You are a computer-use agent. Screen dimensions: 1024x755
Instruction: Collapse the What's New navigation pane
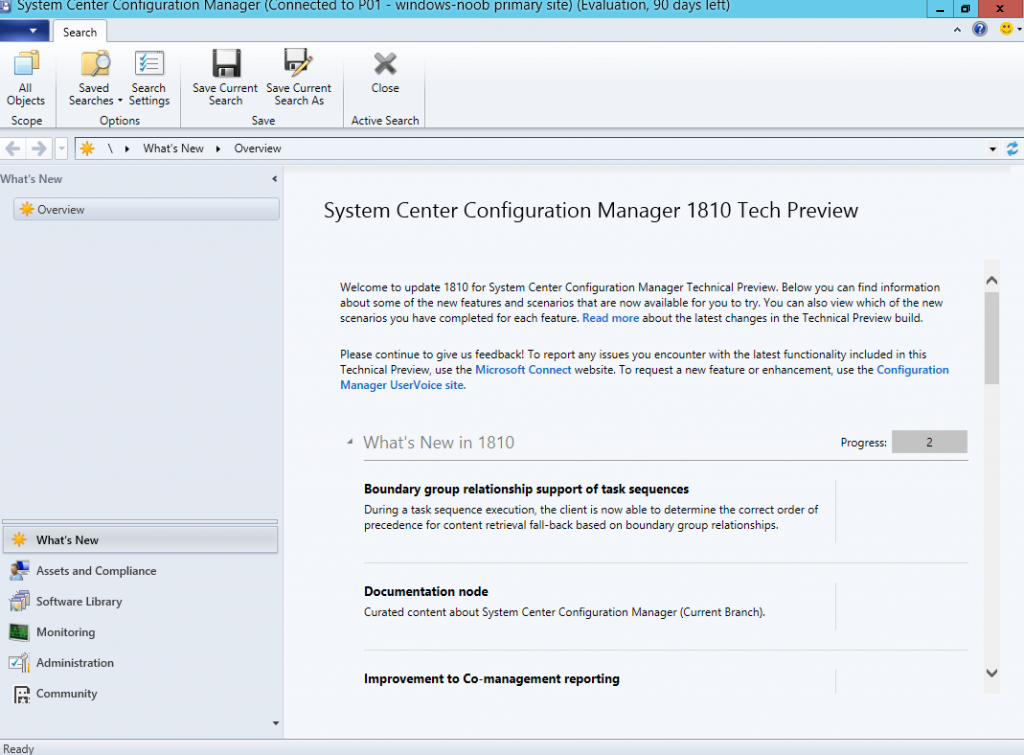pos(274,179)
